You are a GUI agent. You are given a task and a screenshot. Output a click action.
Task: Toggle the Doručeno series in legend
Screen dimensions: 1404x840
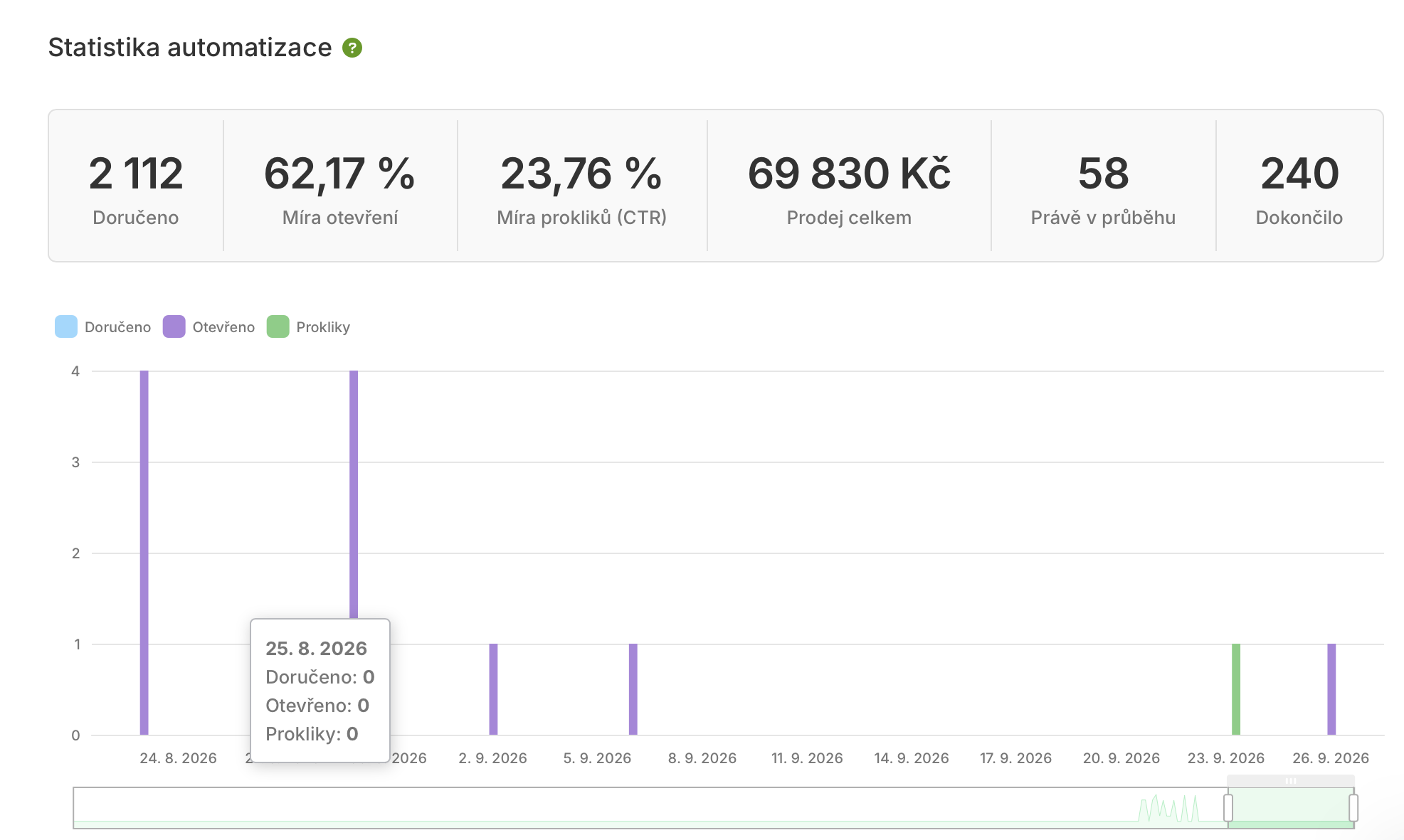click(103, 326)
